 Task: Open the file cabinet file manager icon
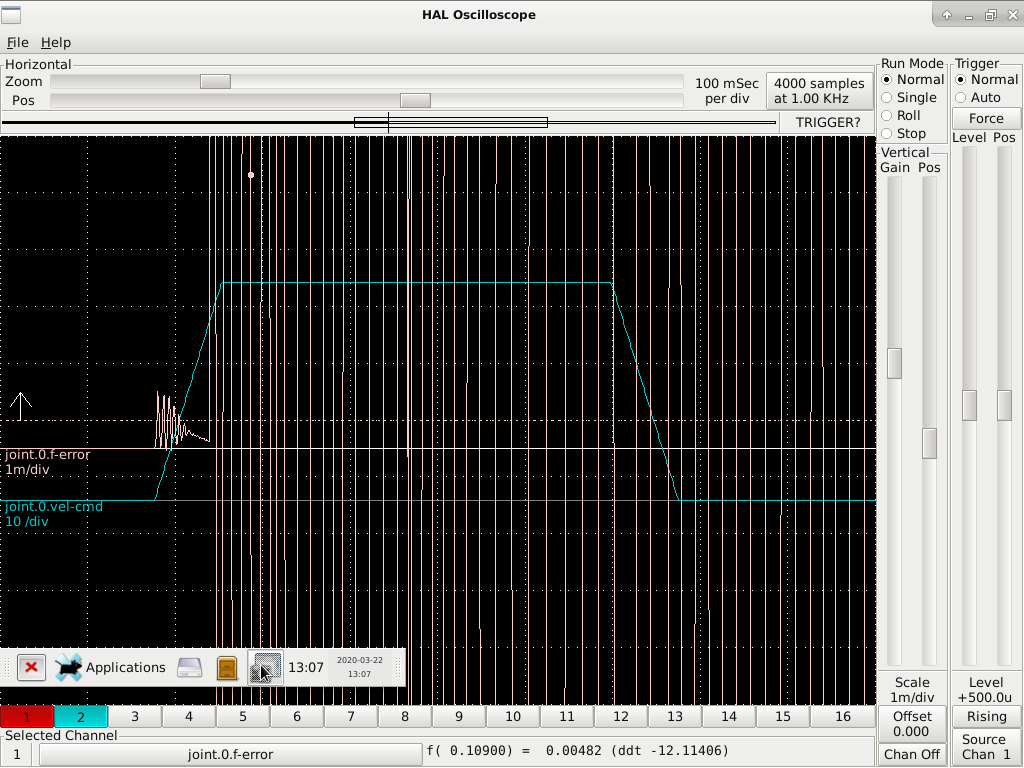[227, 667]
